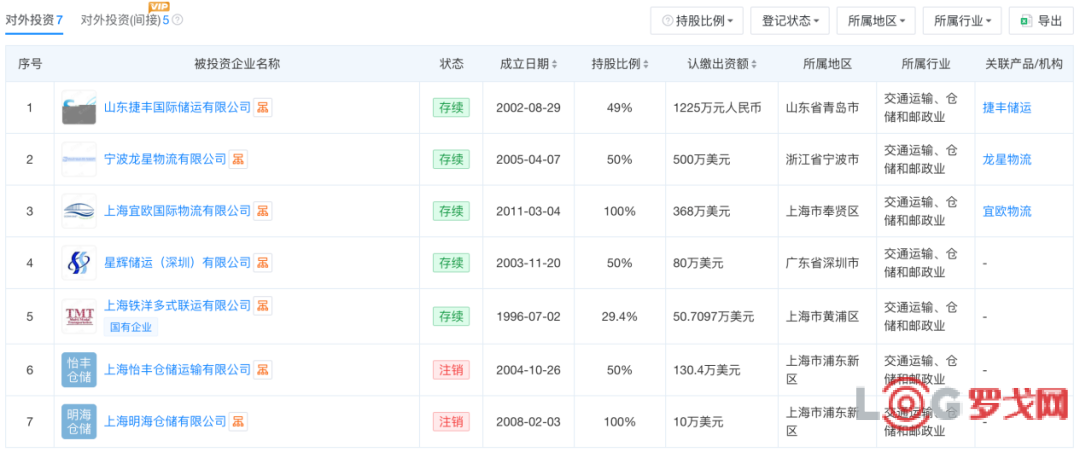Click equity structure icon beside 上海明海仓储有限公司
This screenshot has height=458, width=1080.
238,421
